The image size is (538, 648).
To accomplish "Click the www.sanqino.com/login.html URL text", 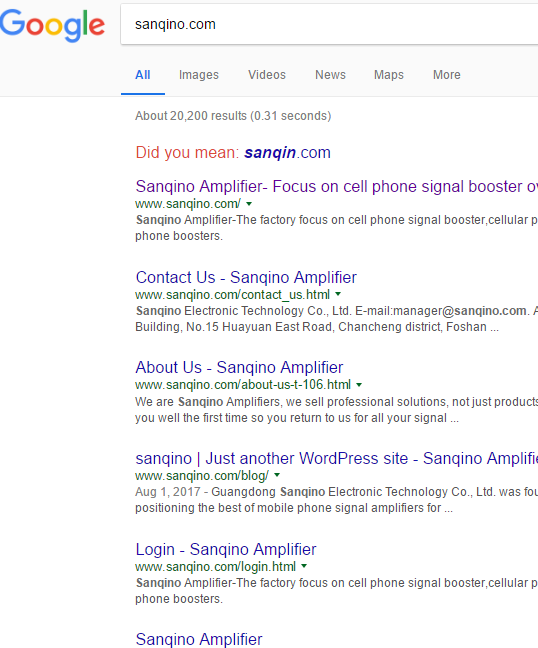I will pyautogui.click(x=215, y=567).
